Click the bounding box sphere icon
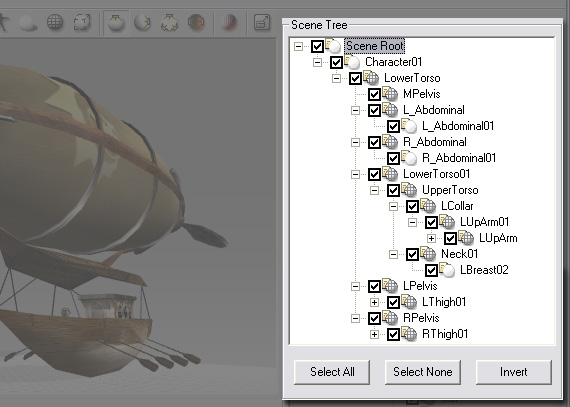The image size is (570, 407). 82,23
